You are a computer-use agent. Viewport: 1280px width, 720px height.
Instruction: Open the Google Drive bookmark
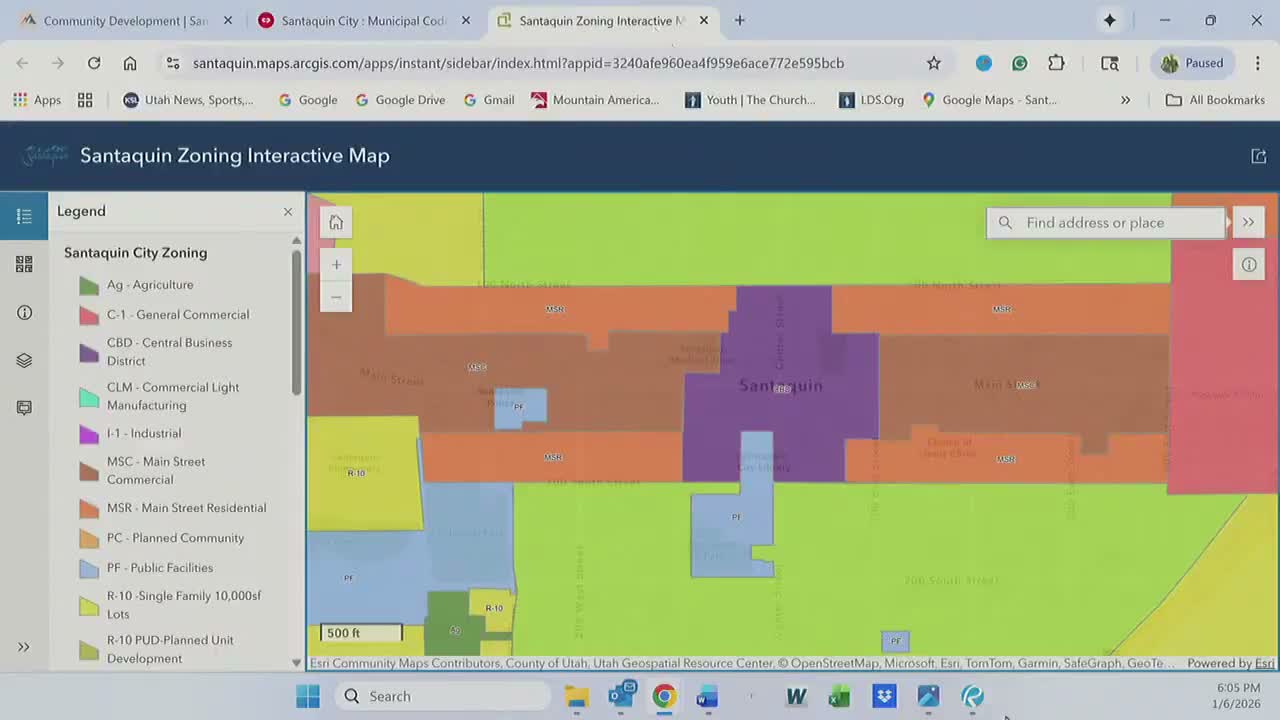coord(400,100)
